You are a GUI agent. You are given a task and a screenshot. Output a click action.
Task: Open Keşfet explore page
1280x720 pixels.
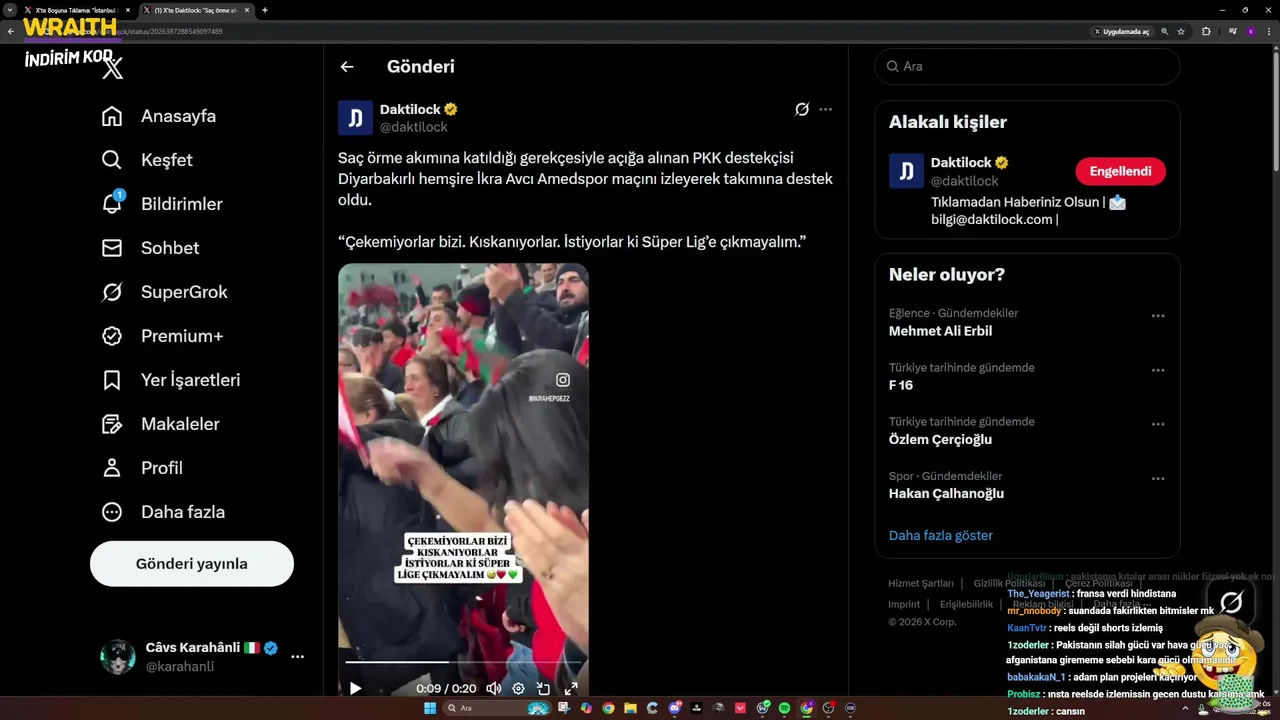[147, 160]
